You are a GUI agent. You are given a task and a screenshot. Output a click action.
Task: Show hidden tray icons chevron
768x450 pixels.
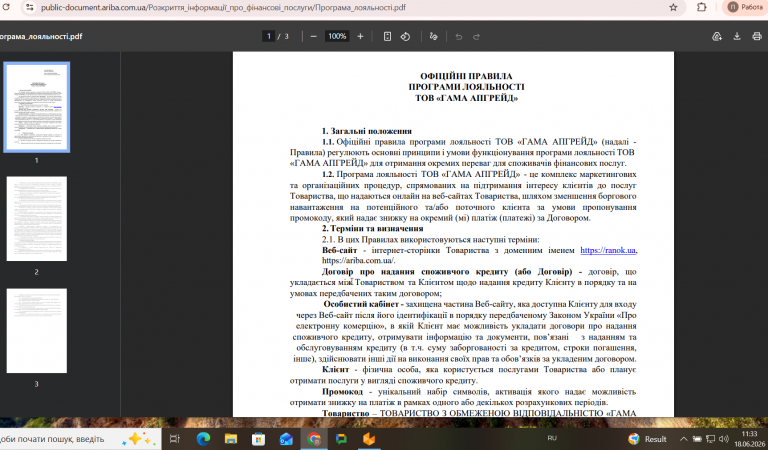pyautogui.click(x=683, y=439)
